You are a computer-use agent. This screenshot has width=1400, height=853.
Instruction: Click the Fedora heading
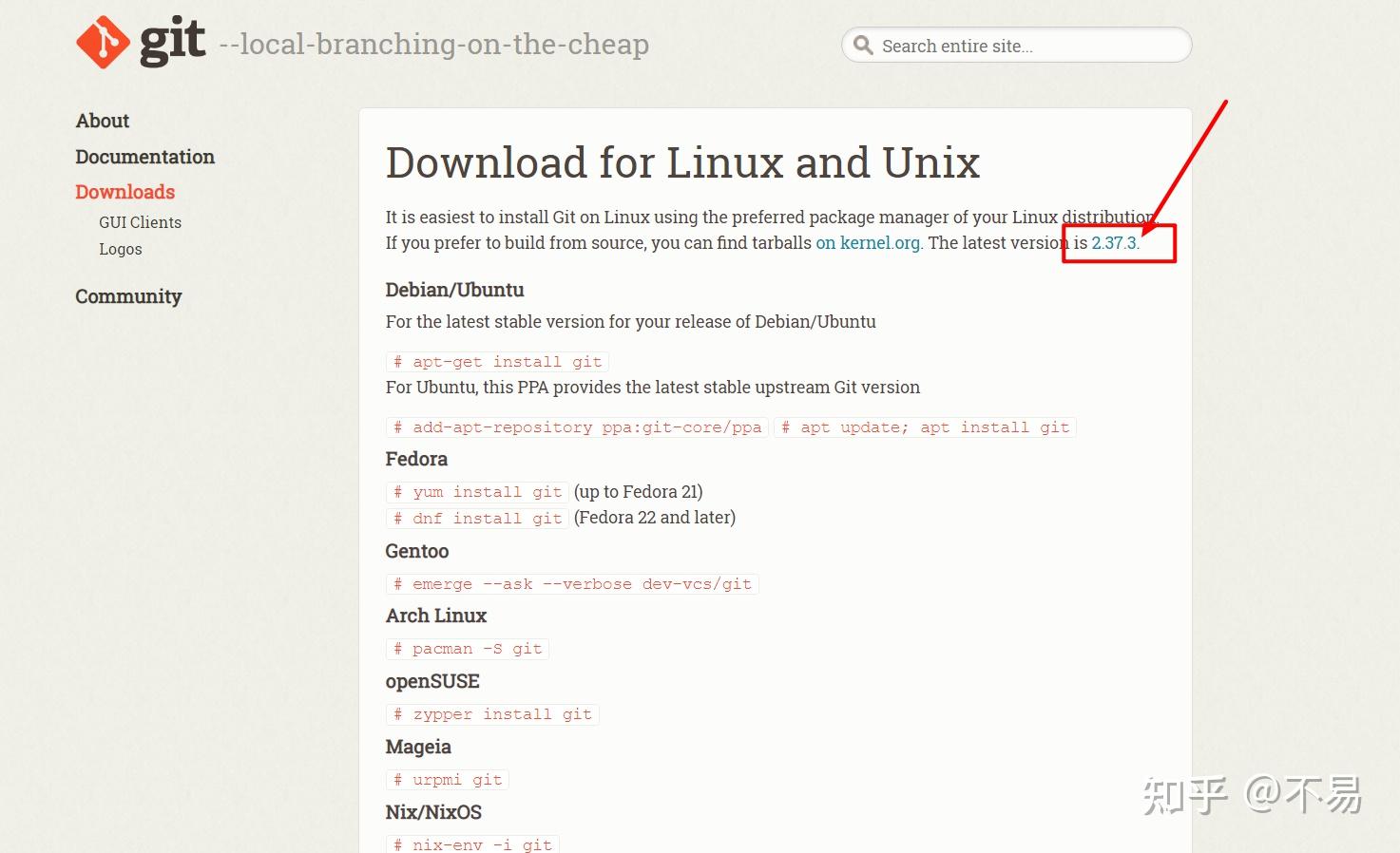click(x=416, y=459)
